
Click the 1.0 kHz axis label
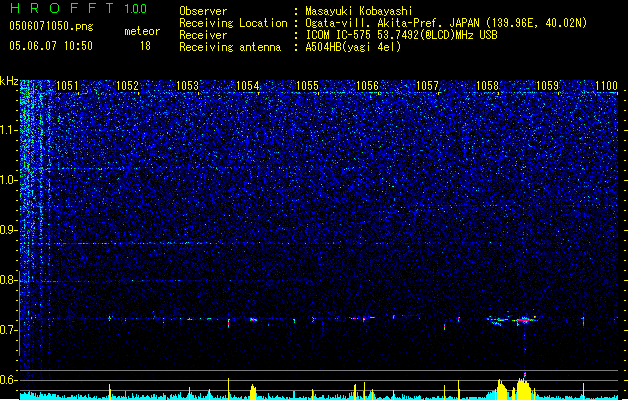pos(9,181)
